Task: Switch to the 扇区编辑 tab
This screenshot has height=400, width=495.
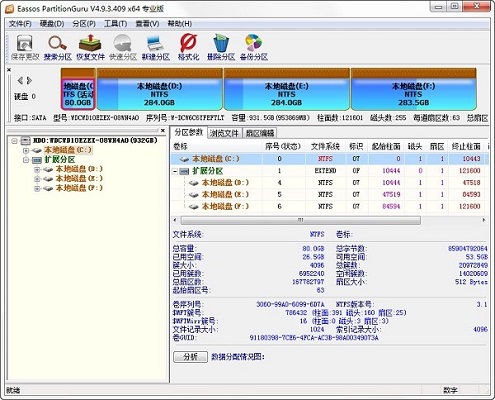Action: coord(260,133)
